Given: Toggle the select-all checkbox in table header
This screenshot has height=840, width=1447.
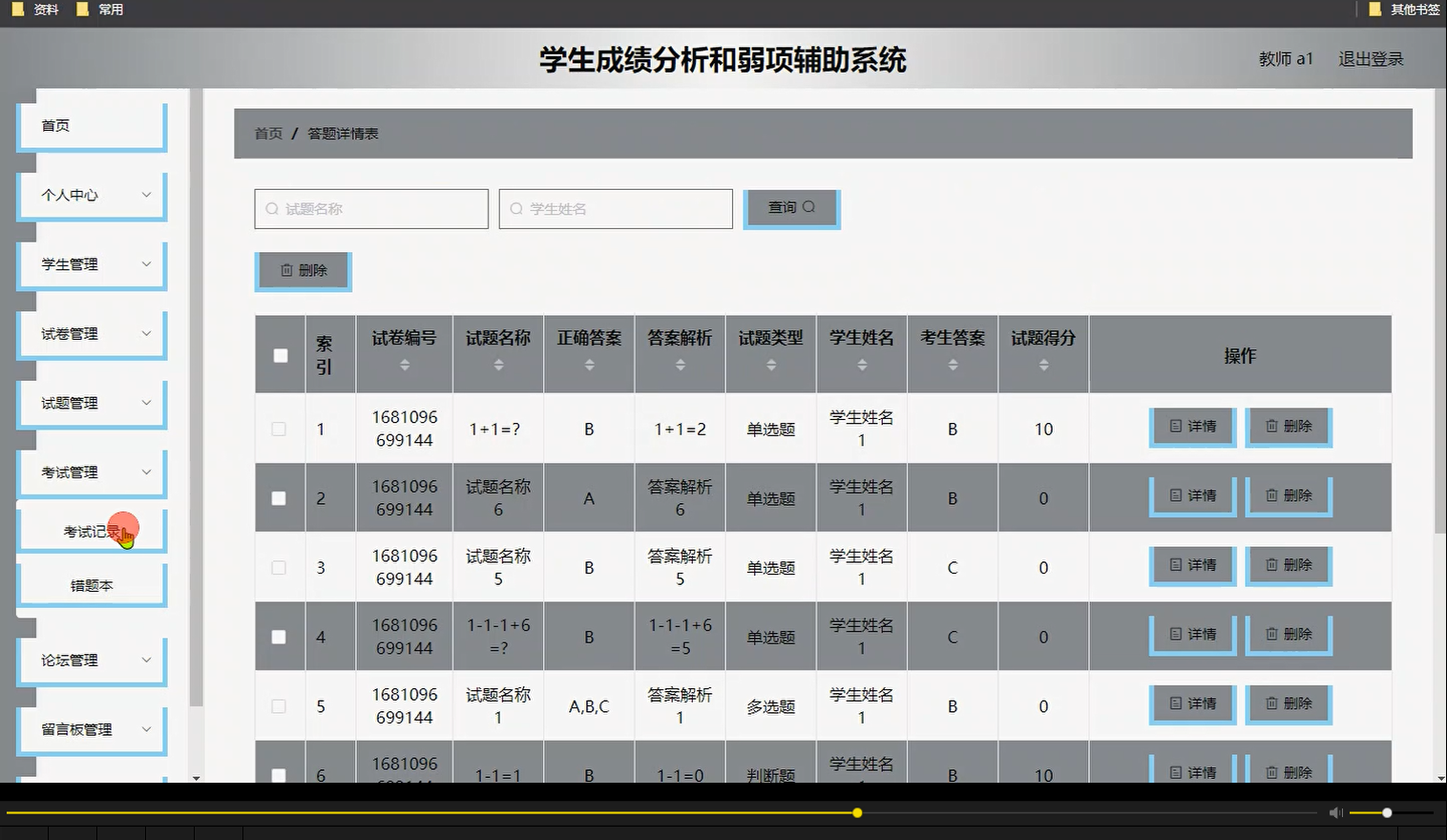Looking at the screenshot, I should (x=281, y=355).
